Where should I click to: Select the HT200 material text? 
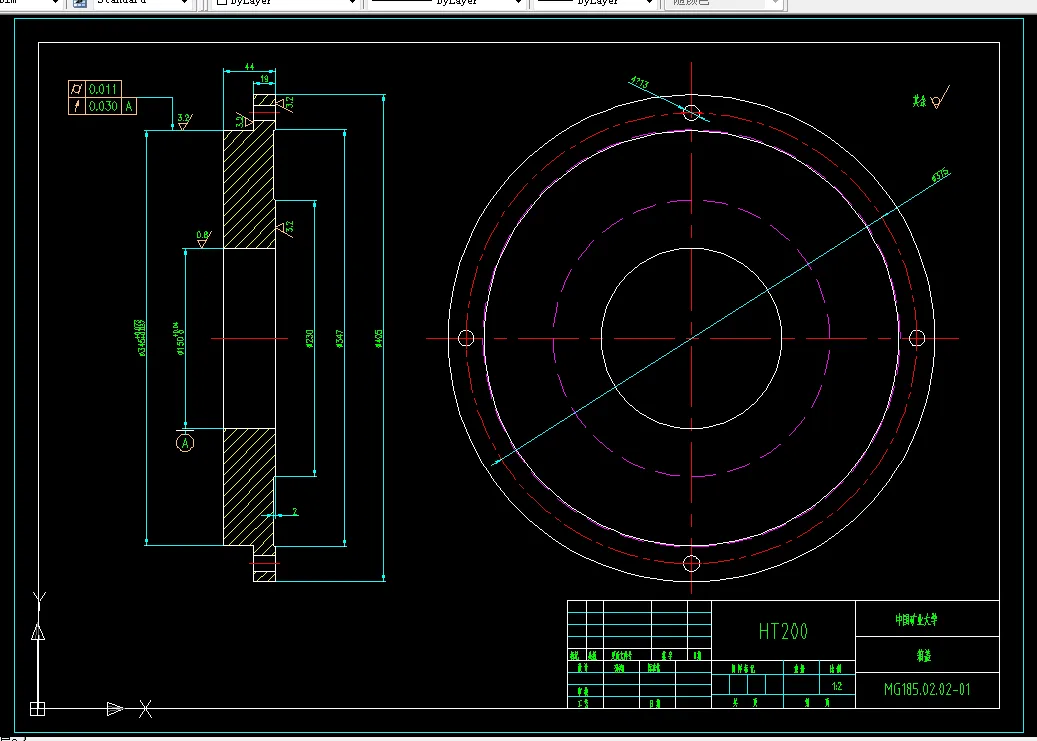783,632
